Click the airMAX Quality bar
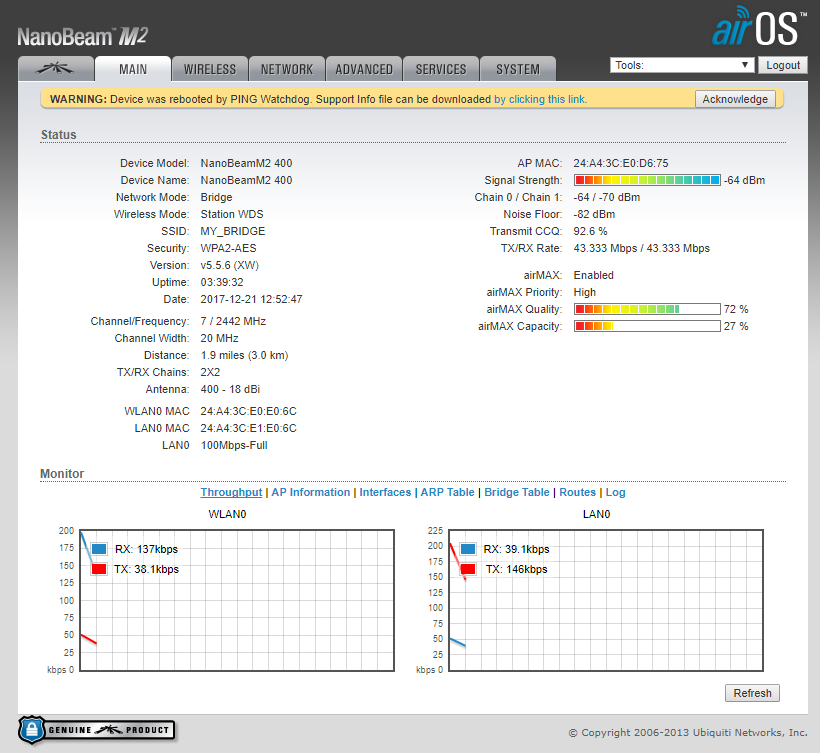 coord(647,309)
